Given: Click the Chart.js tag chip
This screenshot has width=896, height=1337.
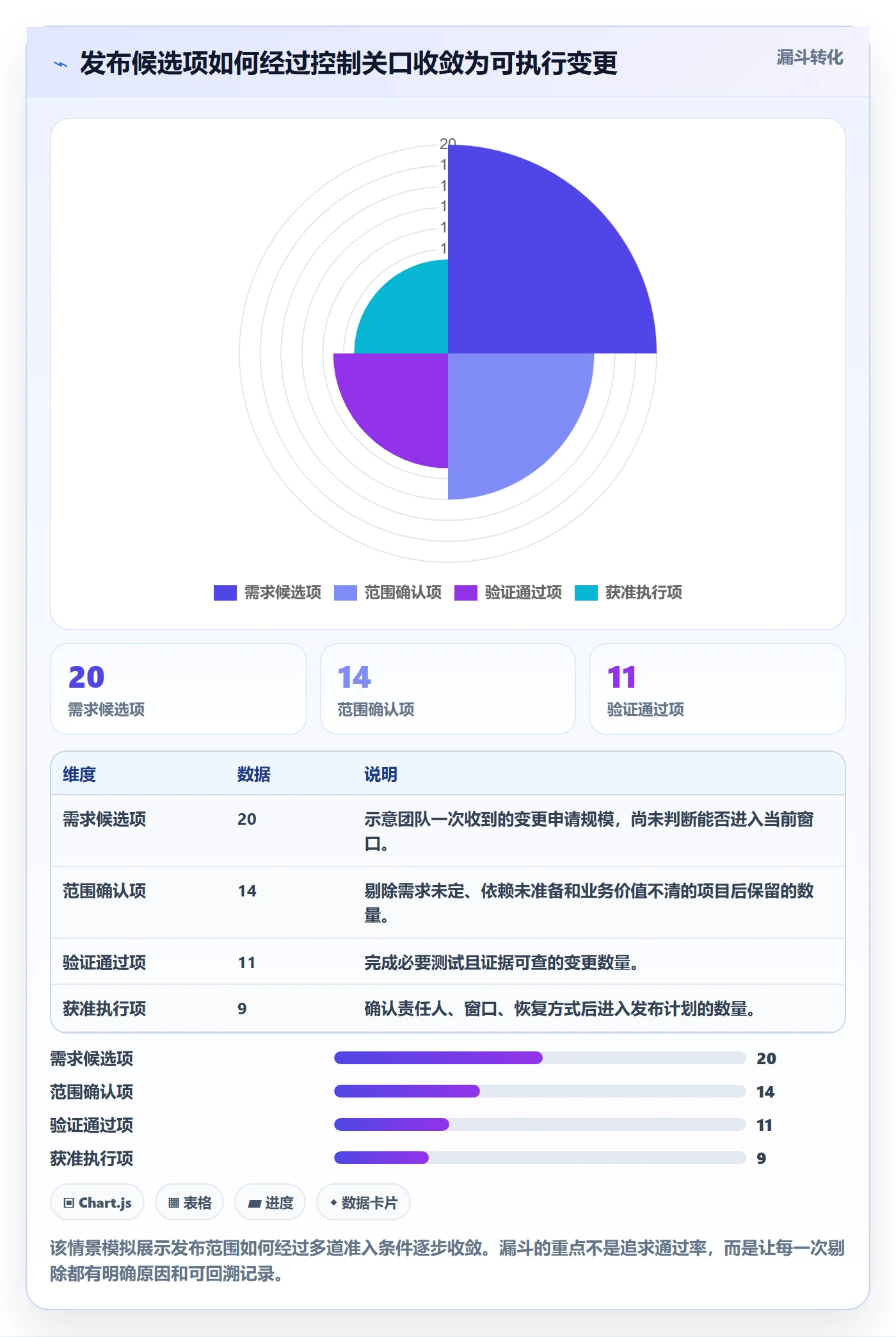Looking at the screenshot, I should click(x=97, y=1203).
